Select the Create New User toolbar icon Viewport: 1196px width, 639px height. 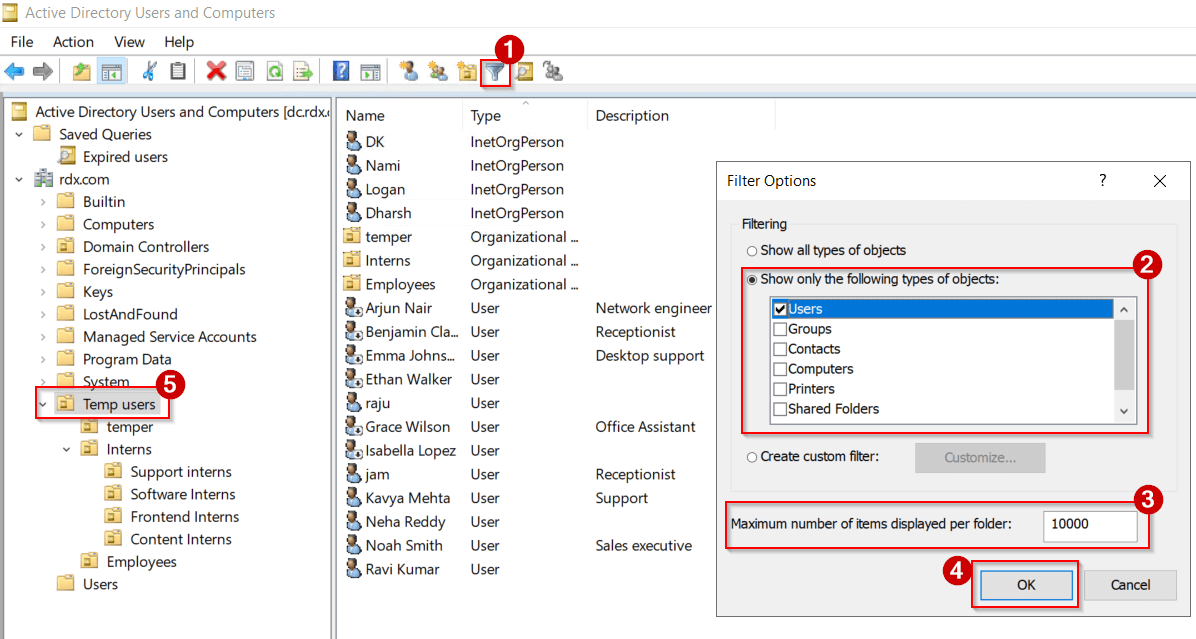tap(409, 71)
